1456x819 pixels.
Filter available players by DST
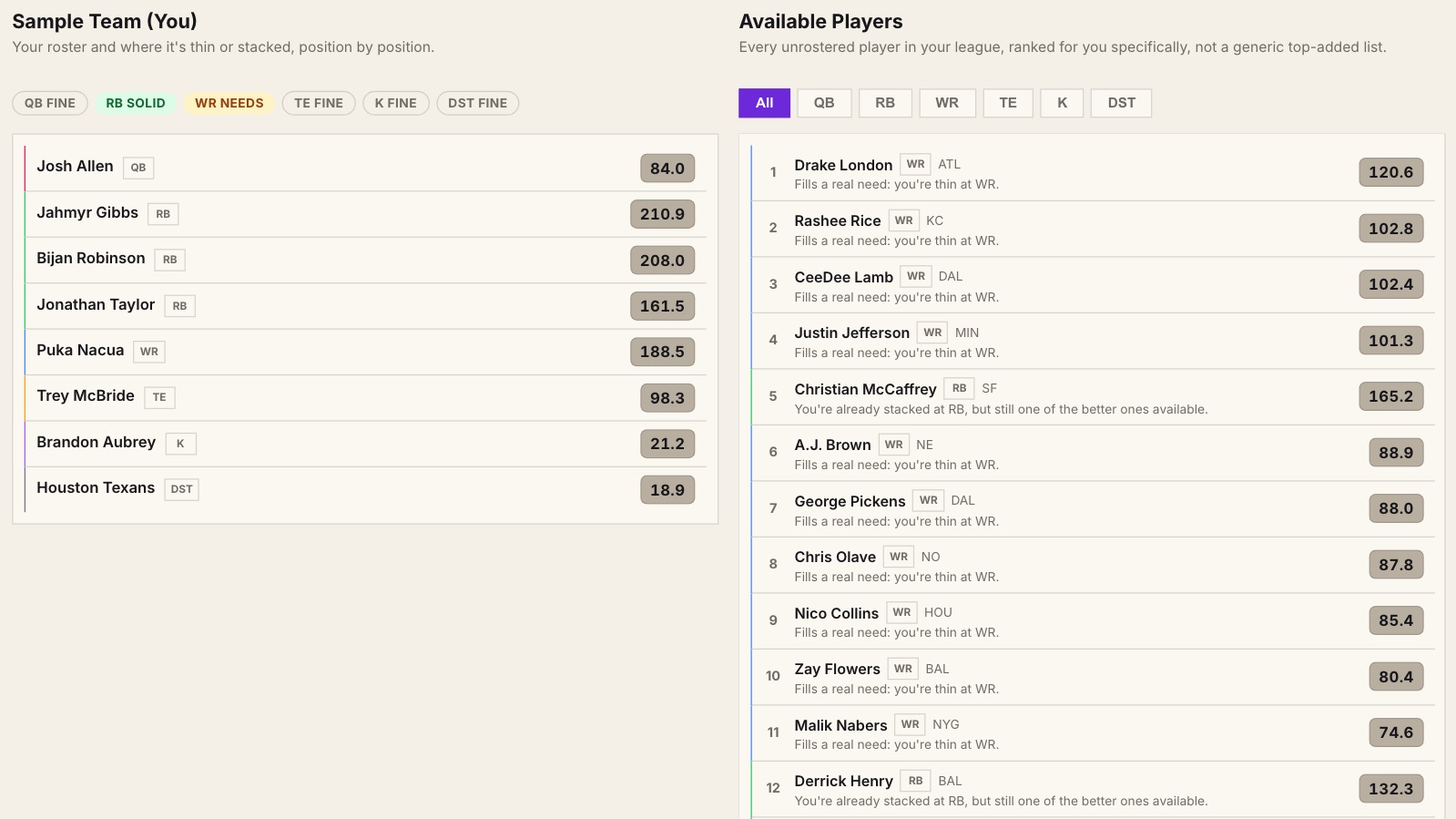tap(1122, 103)
